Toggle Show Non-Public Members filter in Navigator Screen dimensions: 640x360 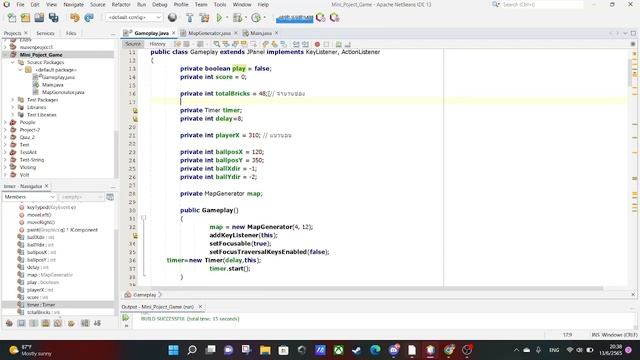[46, 323]
